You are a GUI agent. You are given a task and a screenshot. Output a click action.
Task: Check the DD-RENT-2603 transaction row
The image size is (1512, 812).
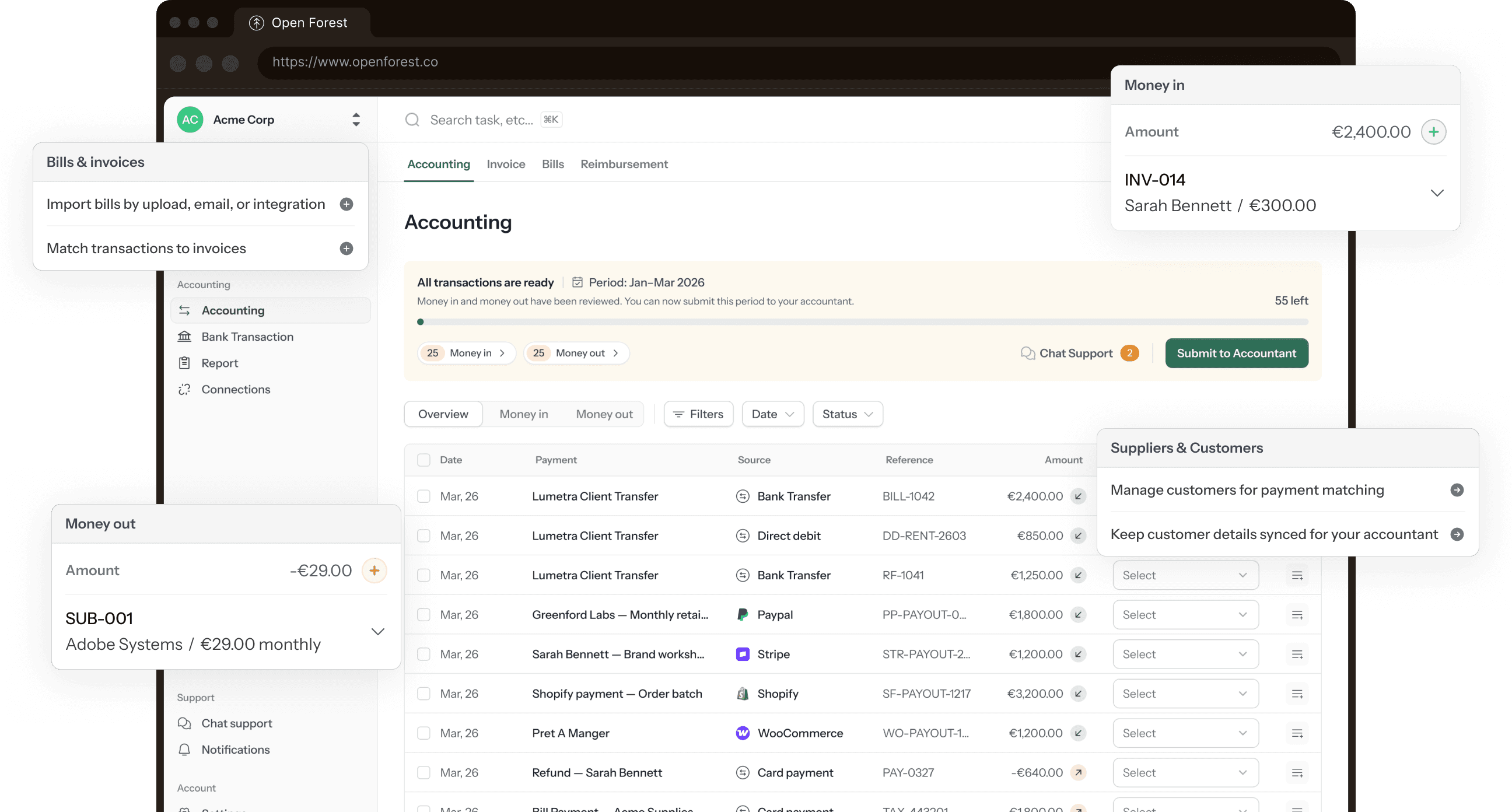pos(423,536)
